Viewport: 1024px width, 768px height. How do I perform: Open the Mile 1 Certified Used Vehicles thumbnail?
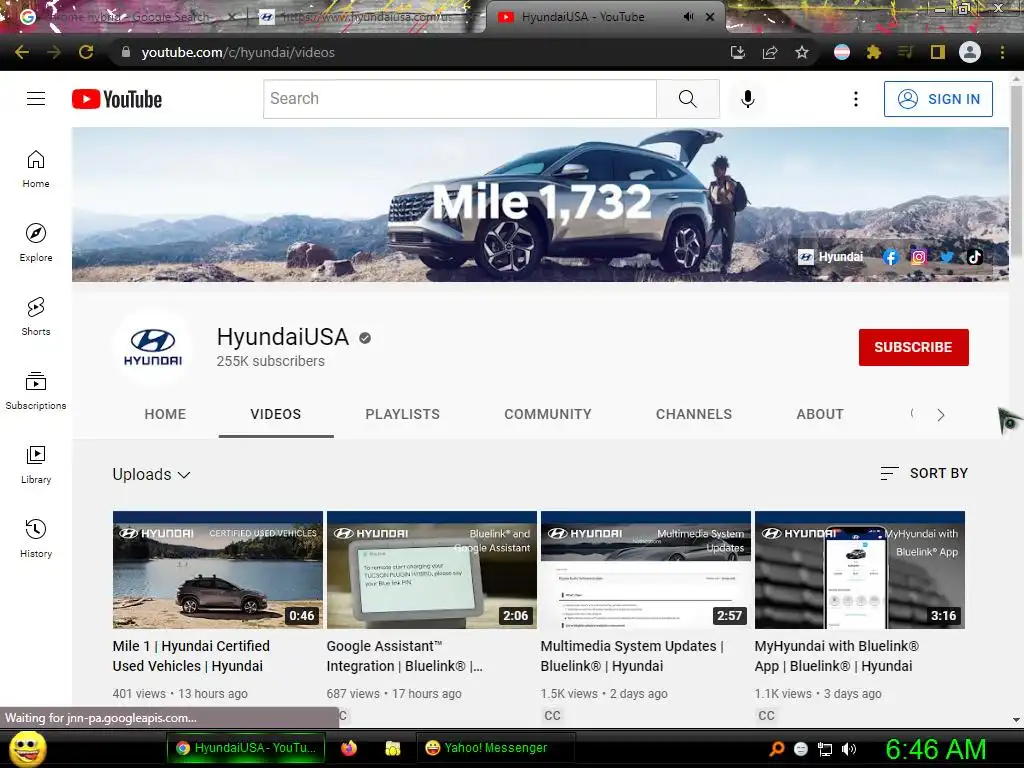click(217, 569)
